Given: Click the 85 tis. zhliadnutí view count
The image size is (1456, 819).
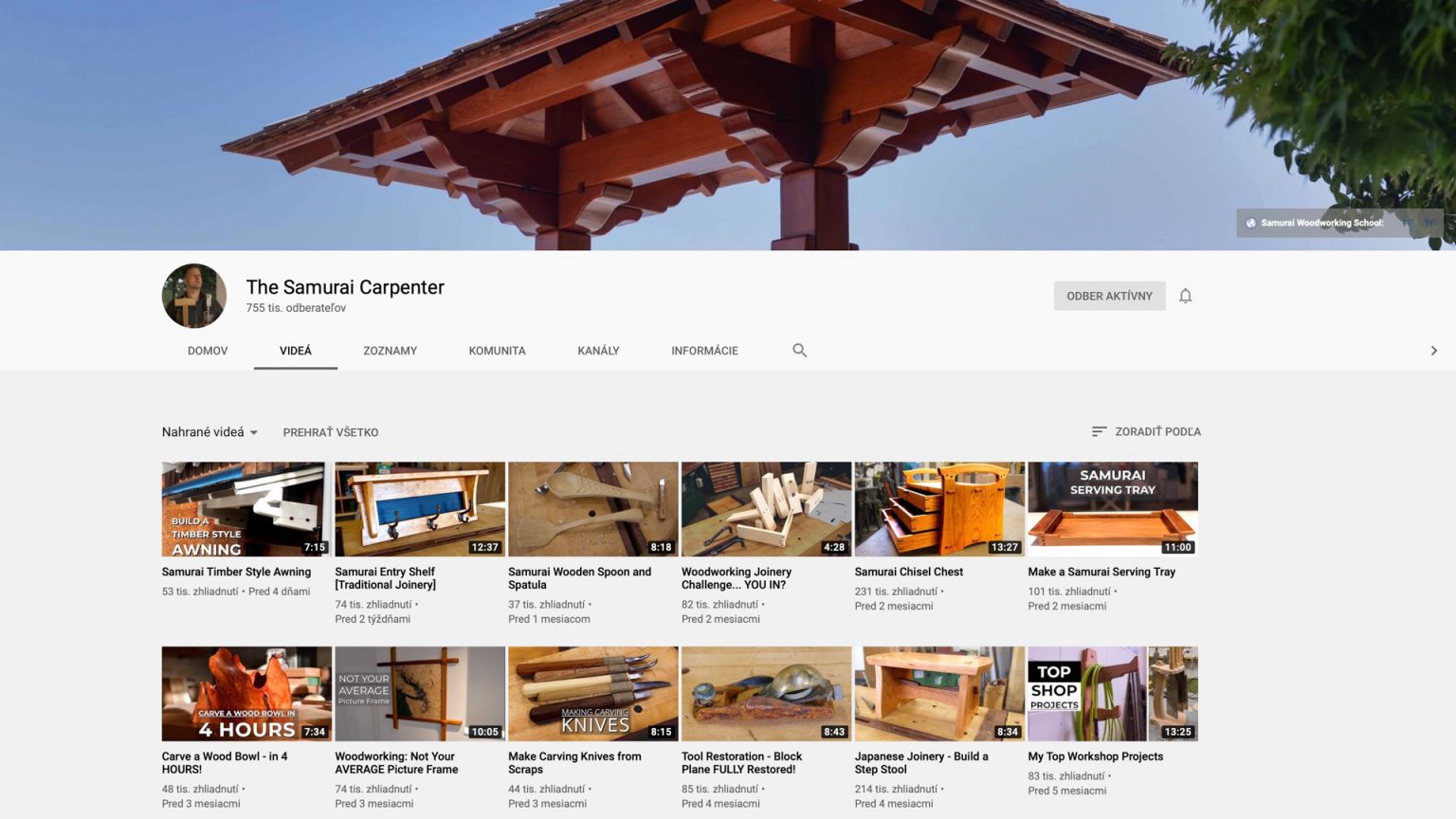Looking at the screenshot, I should (x=720, y=790).
